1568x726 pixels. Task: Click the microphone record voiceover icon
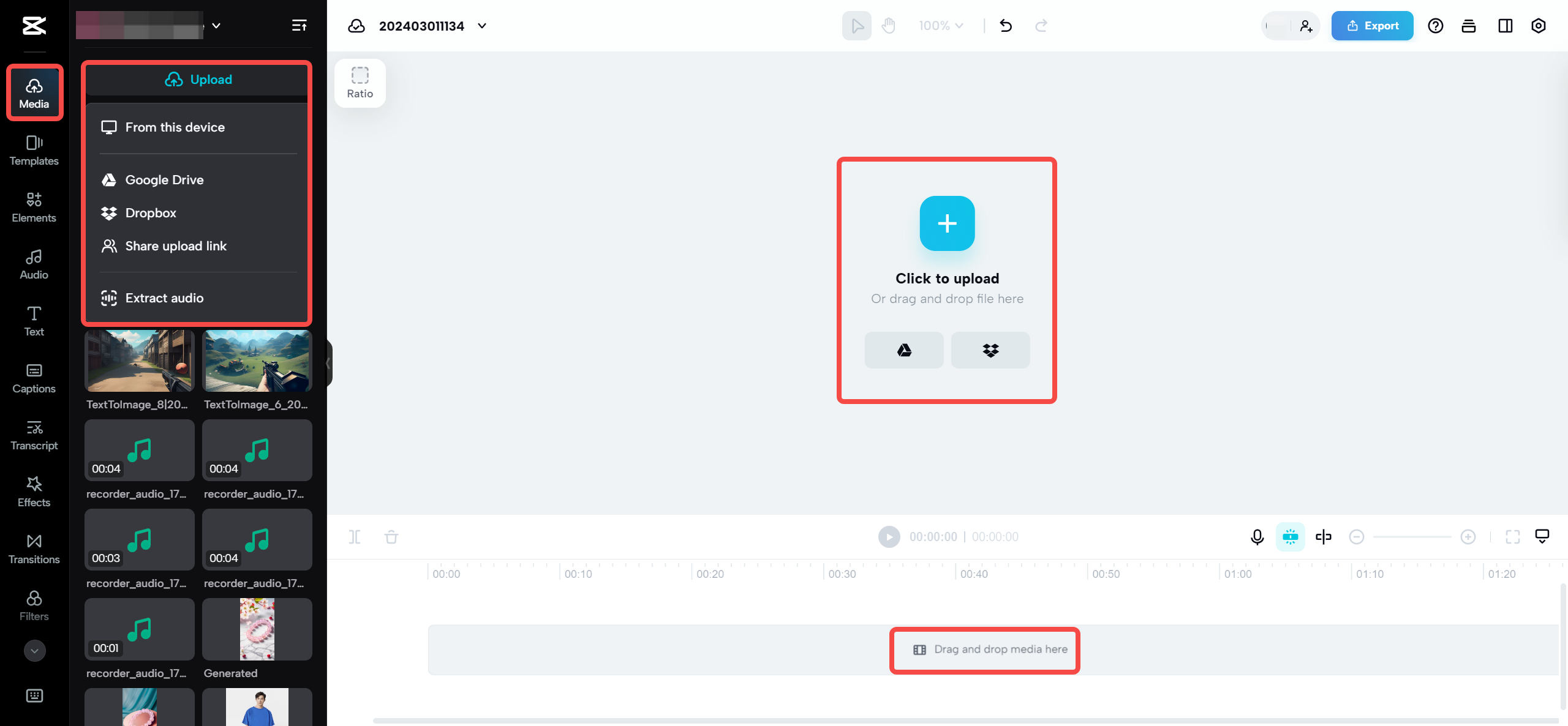pyautogui.click(x=1257, y=537)
